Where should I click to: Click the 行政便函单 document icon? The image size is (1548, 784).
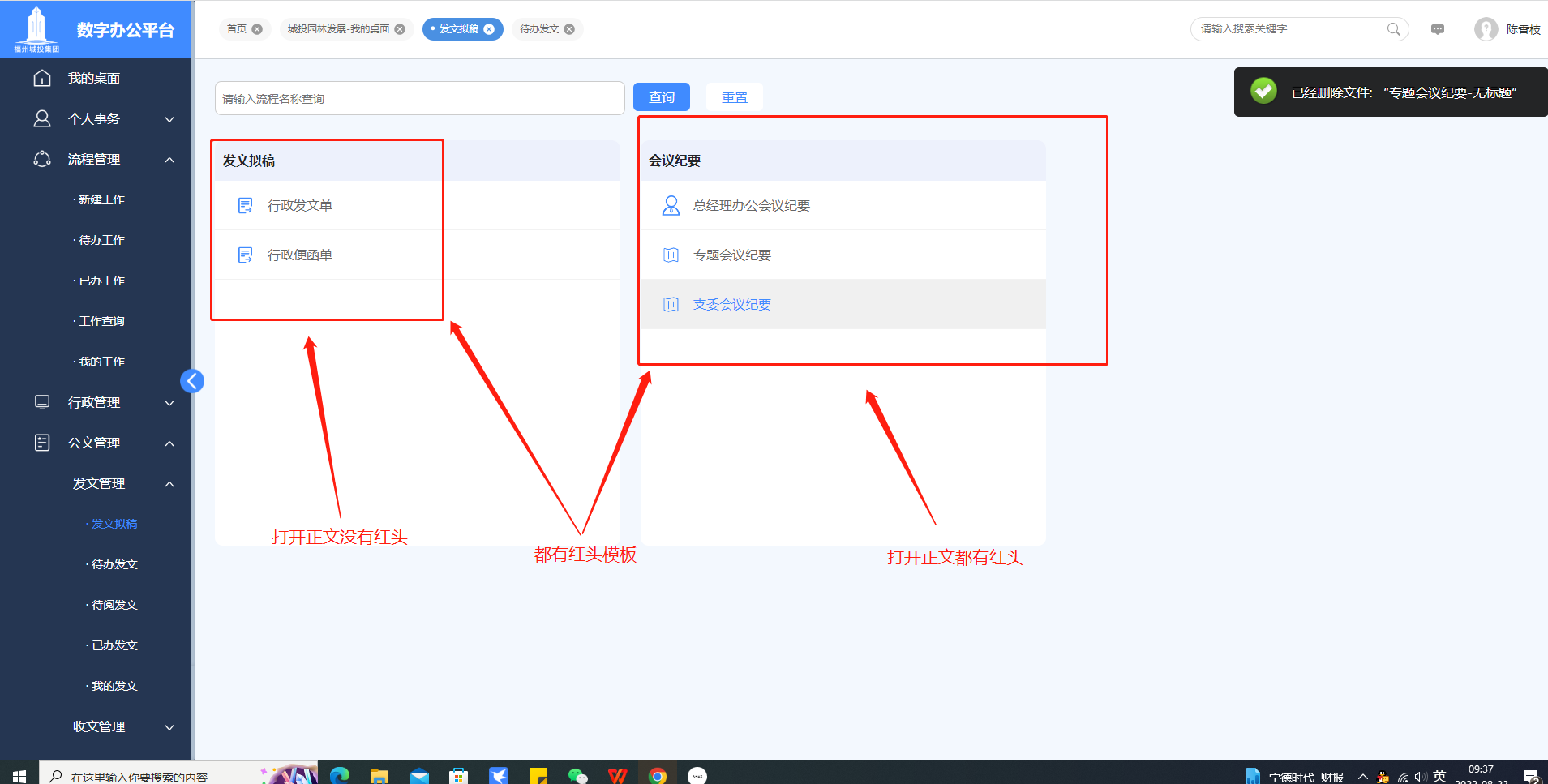tap(245, 255)
